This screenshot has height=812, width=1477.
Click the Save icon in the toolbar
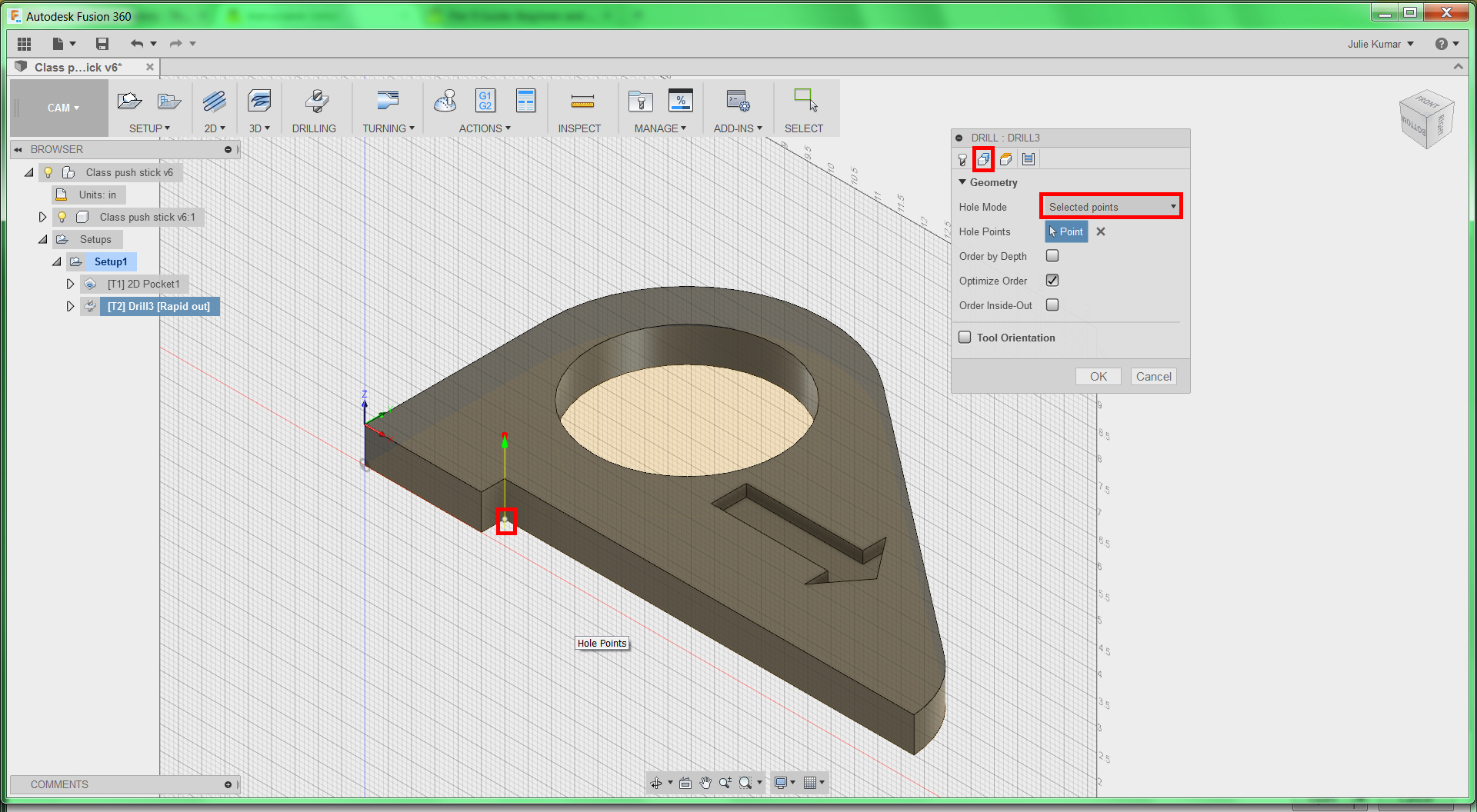pyautogui.click(x=102, y=44)
